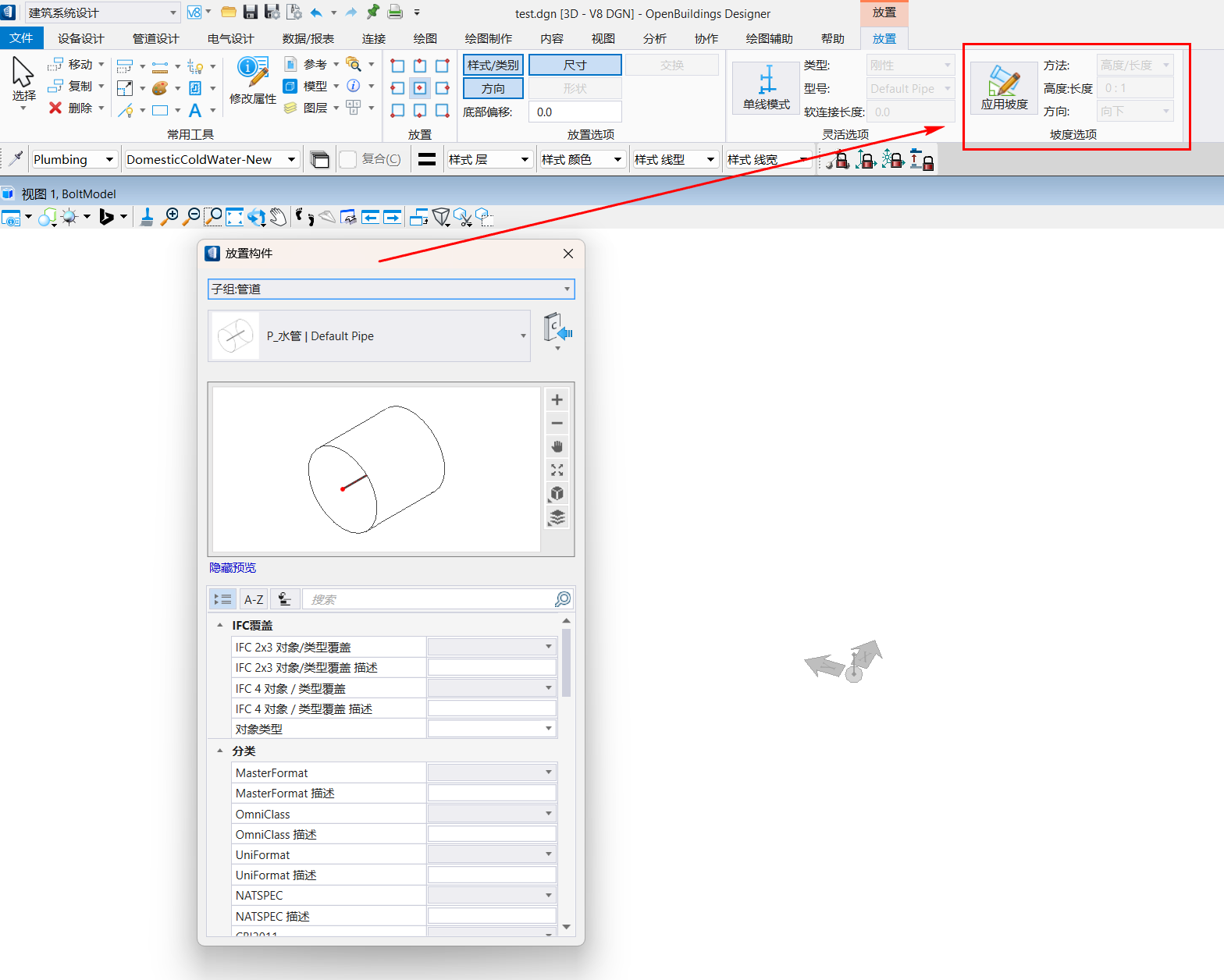Open the 文件 file menu
Screen dimensions: 1224x980
tap(21, 38)
